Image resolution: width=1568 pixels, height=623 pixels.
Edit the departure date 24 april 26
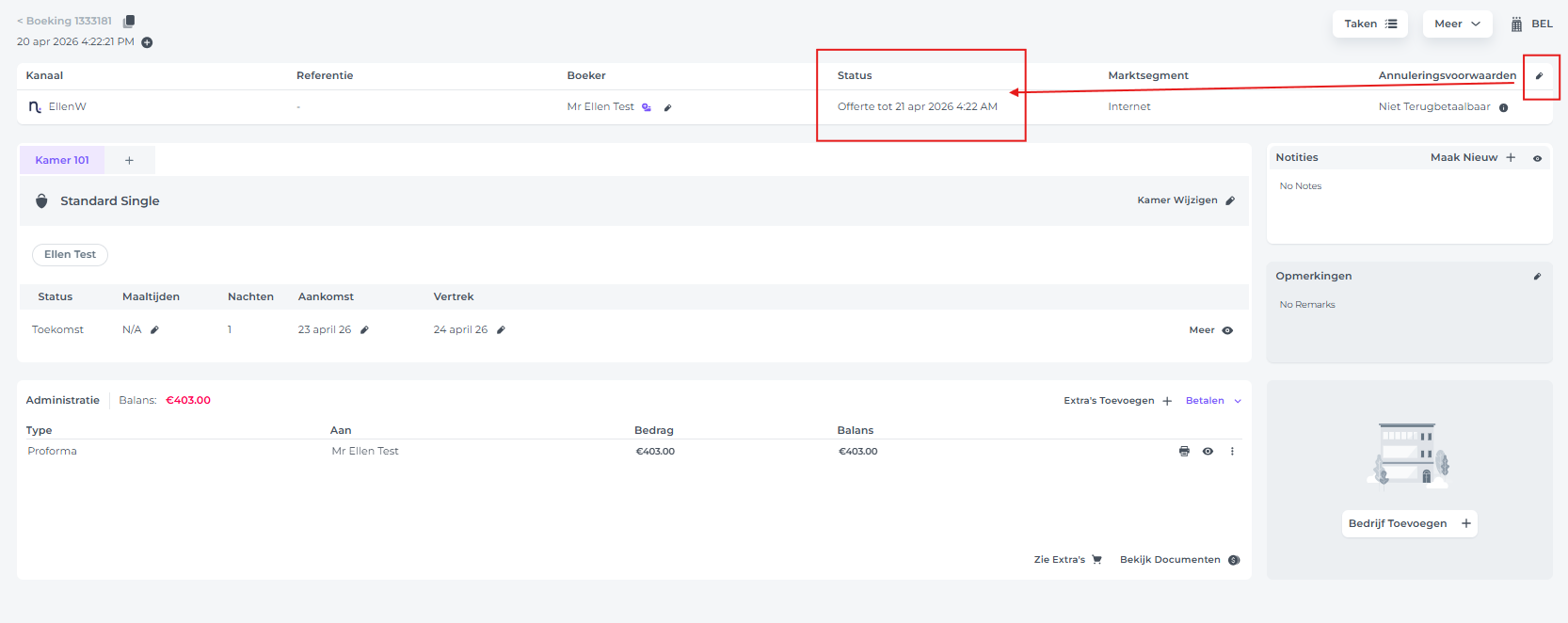click(501, 330)
